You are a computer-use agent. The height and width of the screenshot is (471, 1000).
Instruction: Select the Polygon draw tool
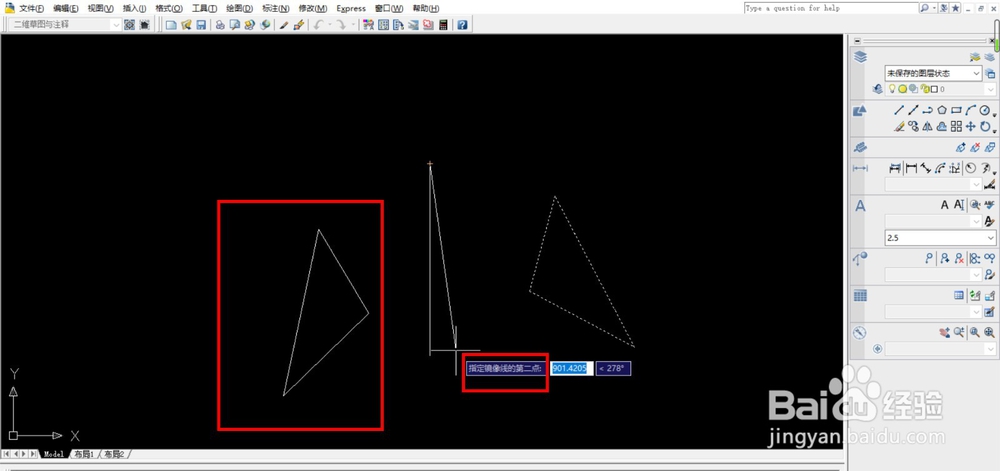pos(942,110)
